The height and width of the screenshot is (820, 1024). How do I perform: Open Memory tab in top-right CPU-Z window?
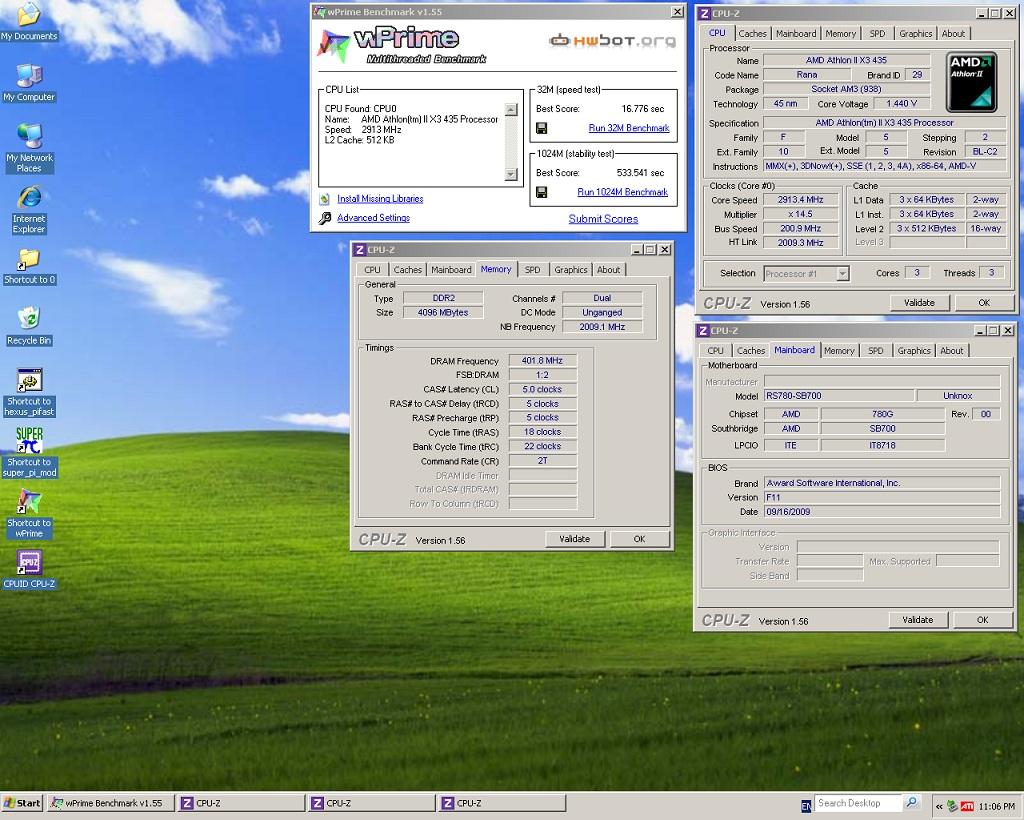(840, 33)
